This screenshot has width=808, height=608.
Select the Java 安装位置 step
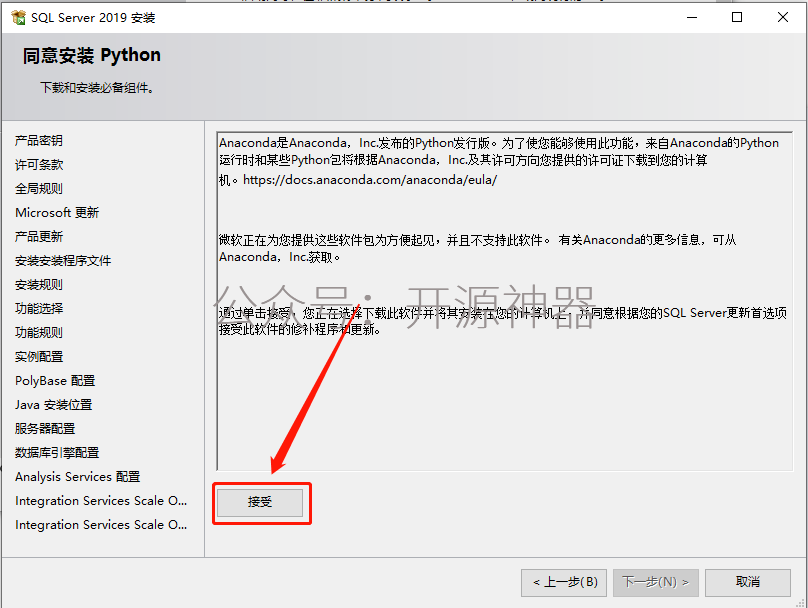[54, 405]
